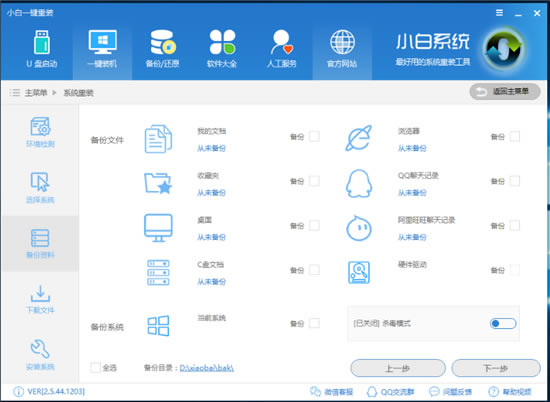Tick the 全选 select-all checkbox
Screen dimensions: 550x402
click(x=95, y=368)
